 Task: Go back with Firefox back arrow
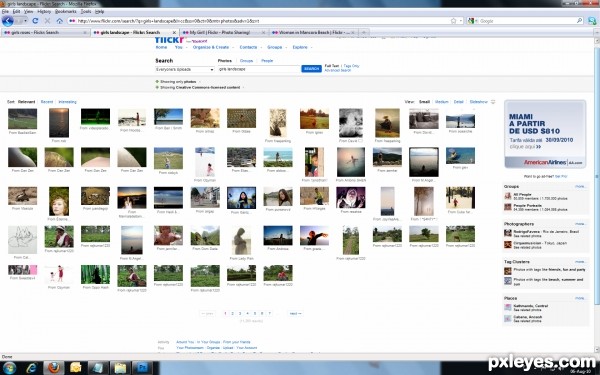7,21
